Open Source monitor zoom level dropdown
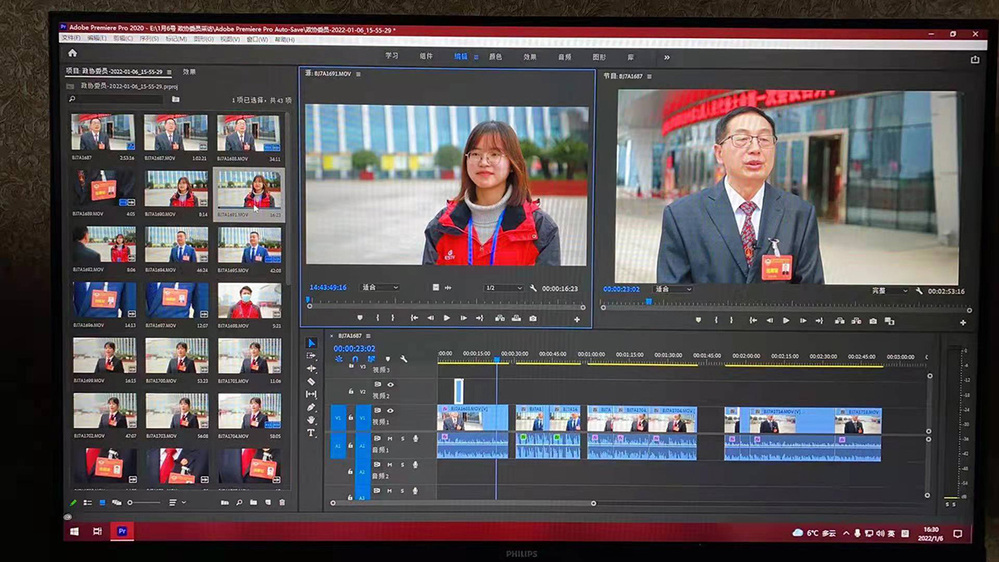The width and height of the screenshot is (999, 562). 381,288
